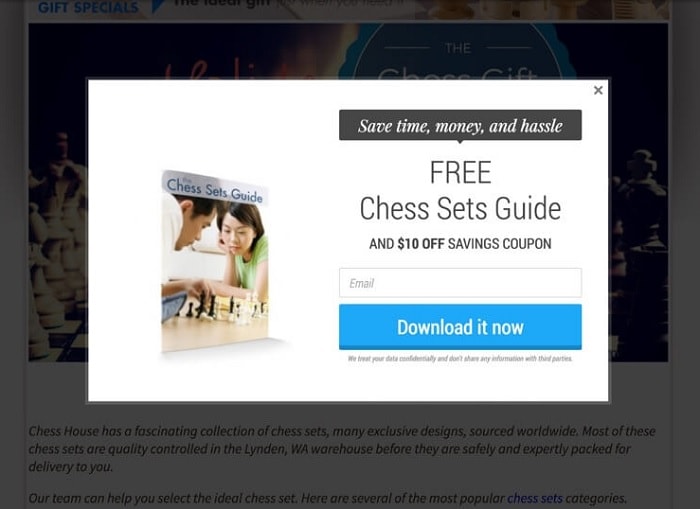Open the 'chess sets' link in paragraph
The image size is (700, 509).
pos(534,498)
